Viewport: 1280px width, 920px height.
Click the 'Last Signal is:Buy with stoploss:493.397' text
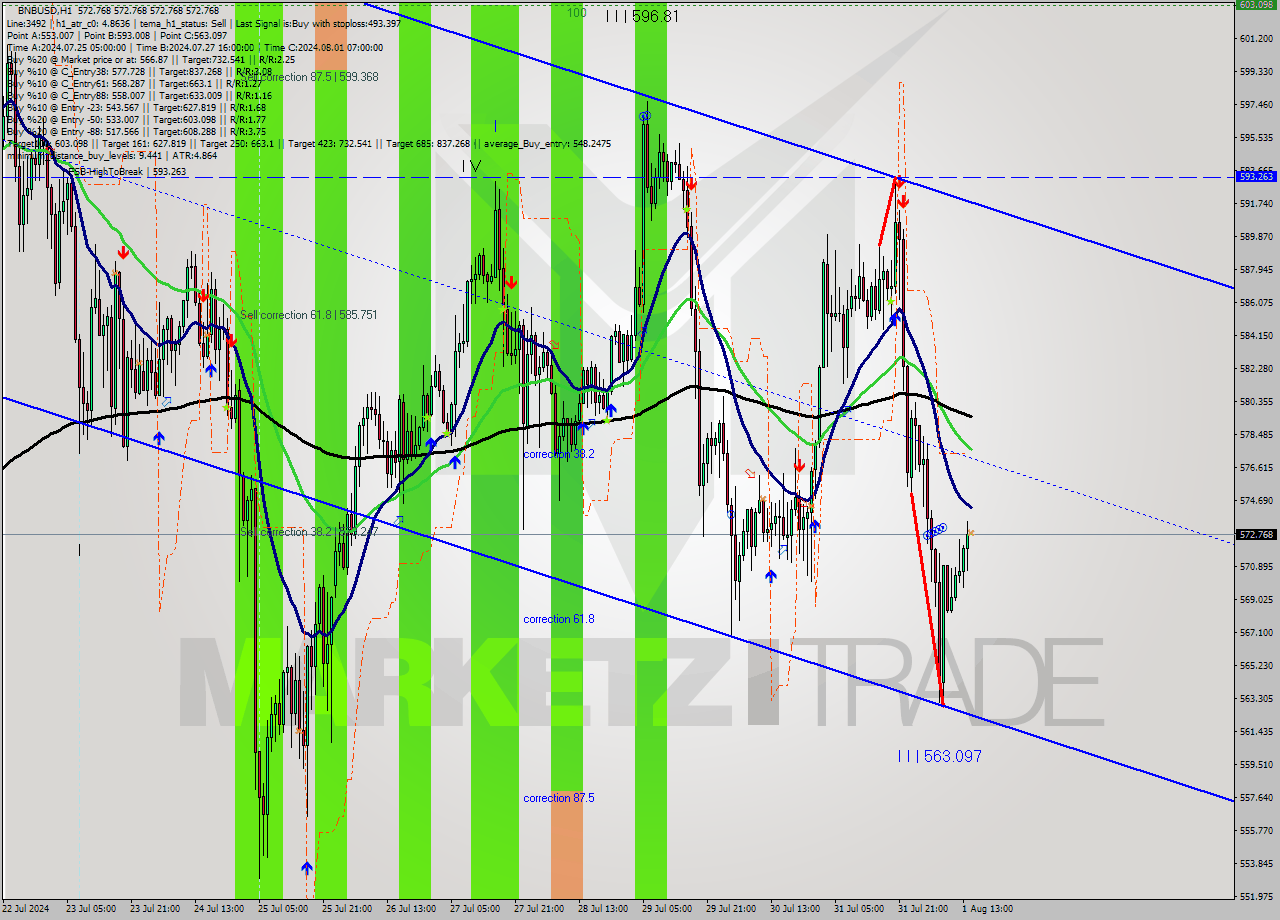tap(318, 22)
